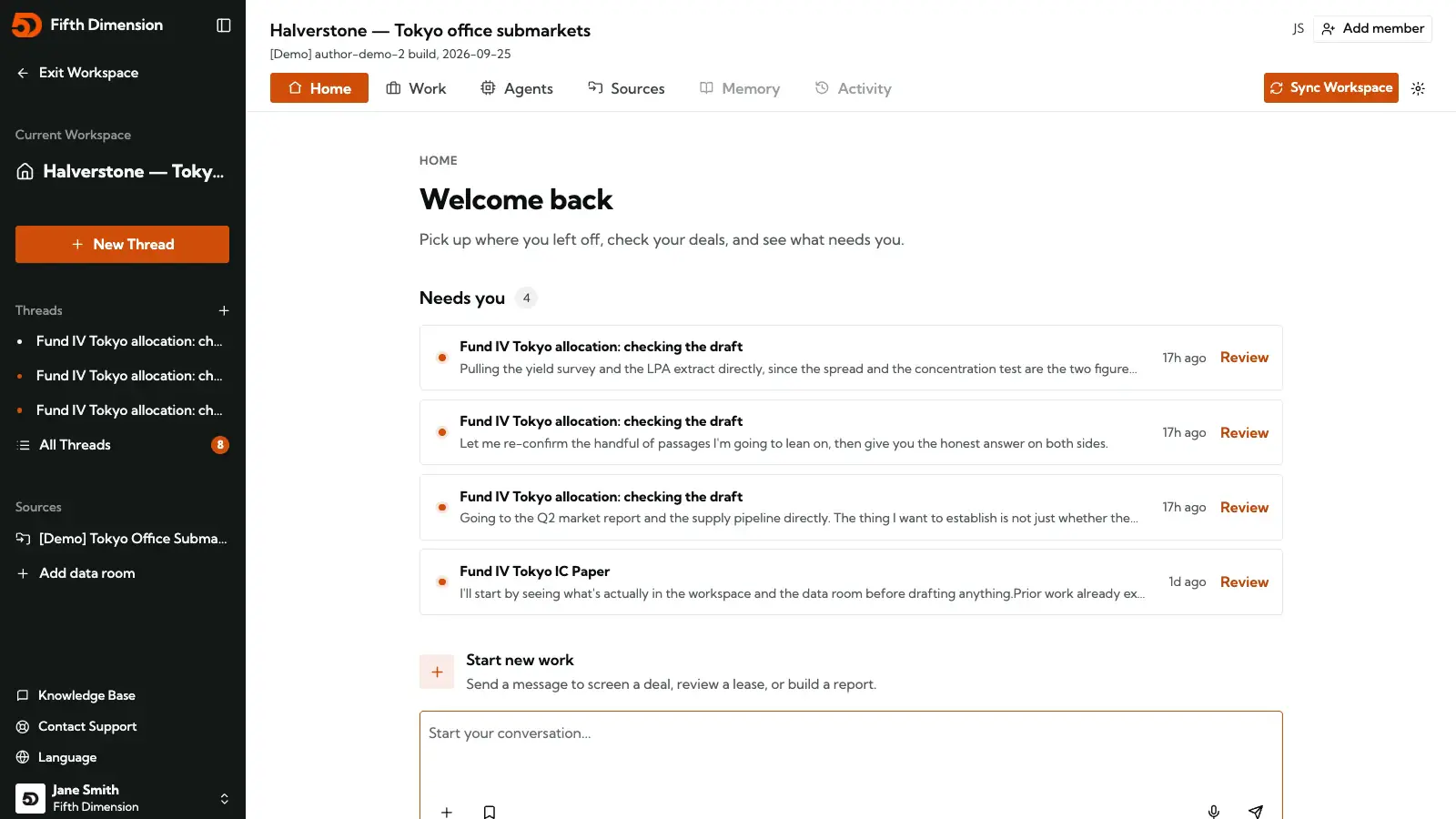1456x819 pixels.
Task: Open [Demo] Tokyo Office Subma... source
Action: pos(122,539)
